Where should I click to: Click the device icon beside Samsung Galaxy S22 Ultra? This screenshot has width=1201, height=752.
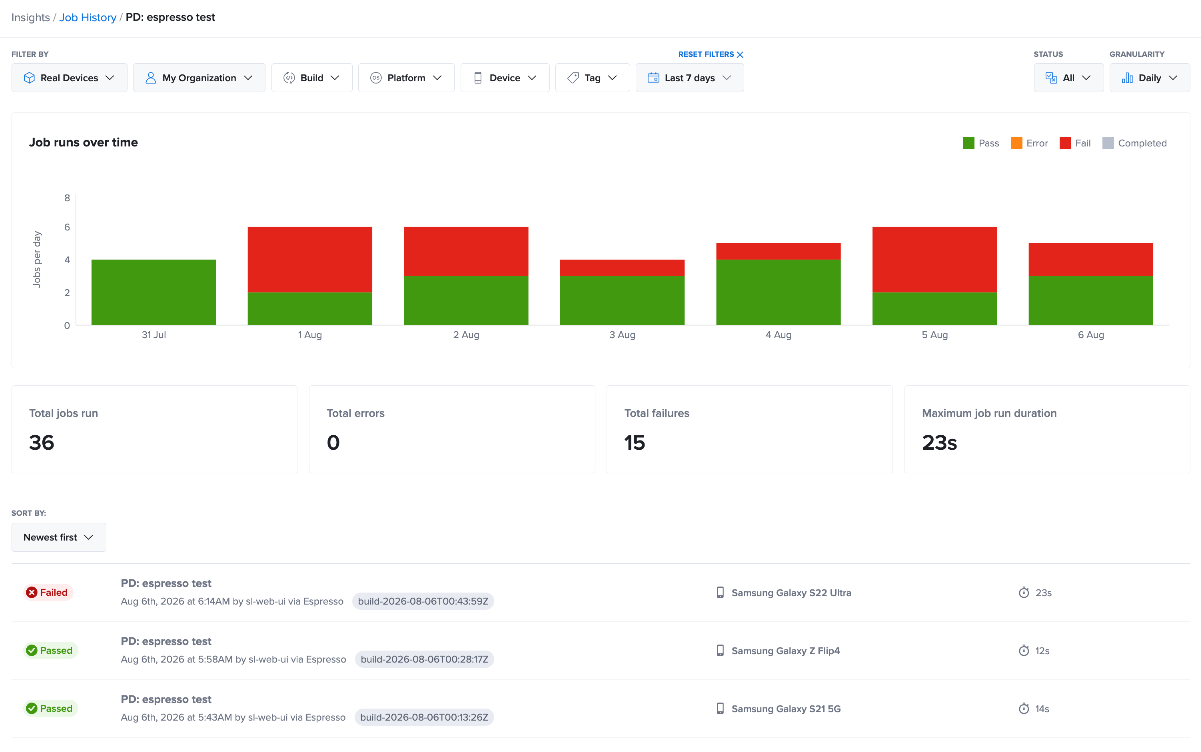[720, 593]
